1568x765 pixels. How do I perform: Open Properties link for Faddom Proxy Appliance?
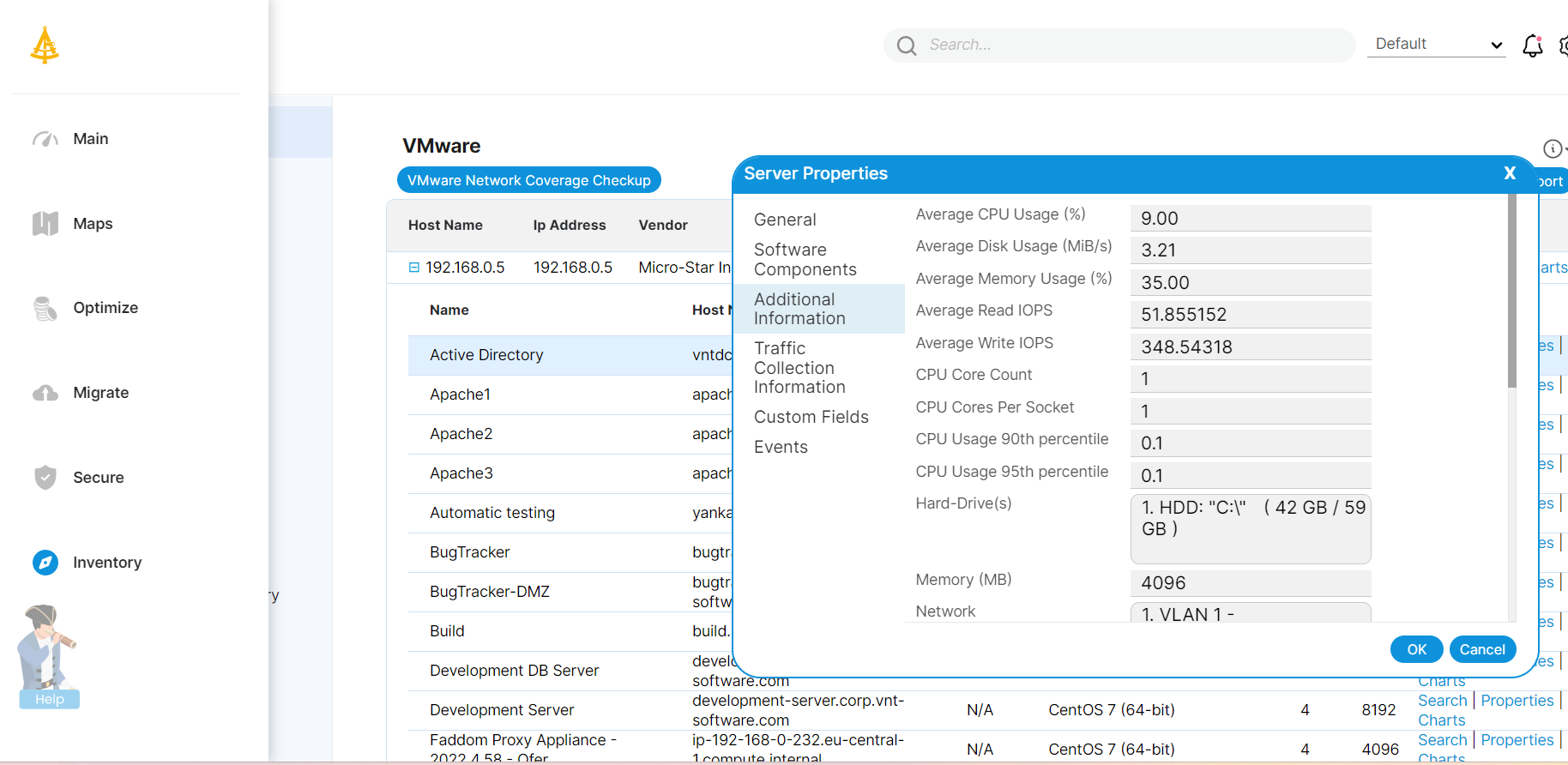click(1517, 740)
